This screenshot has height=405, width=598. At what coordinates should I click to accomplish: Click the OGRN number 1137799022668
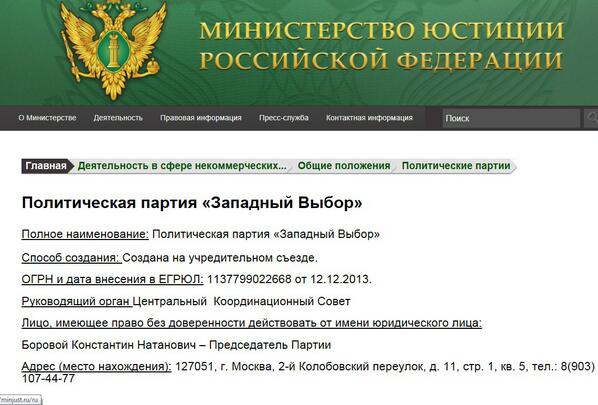249,280
